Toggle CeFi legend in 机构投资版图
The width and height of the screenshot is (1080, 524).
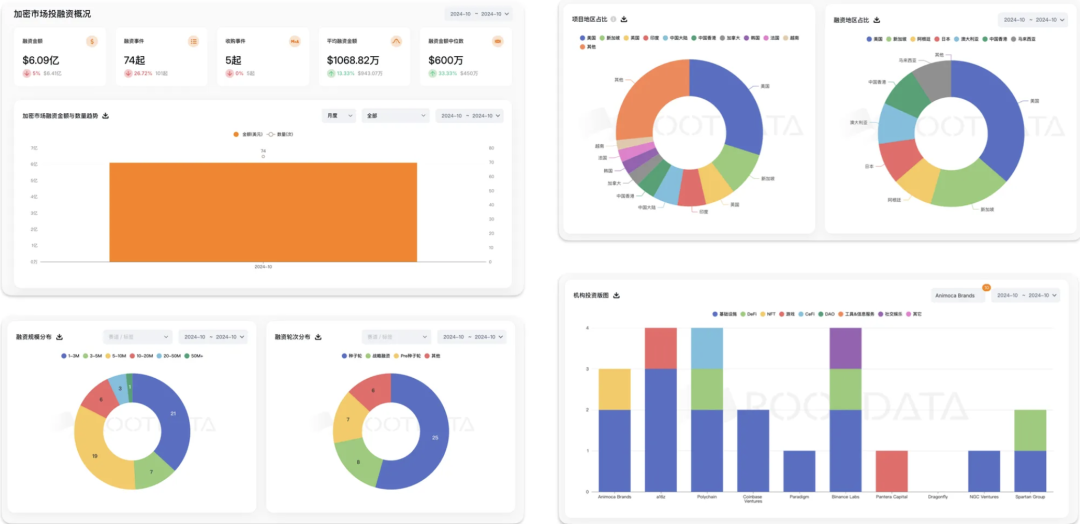(x=809, y=314)
